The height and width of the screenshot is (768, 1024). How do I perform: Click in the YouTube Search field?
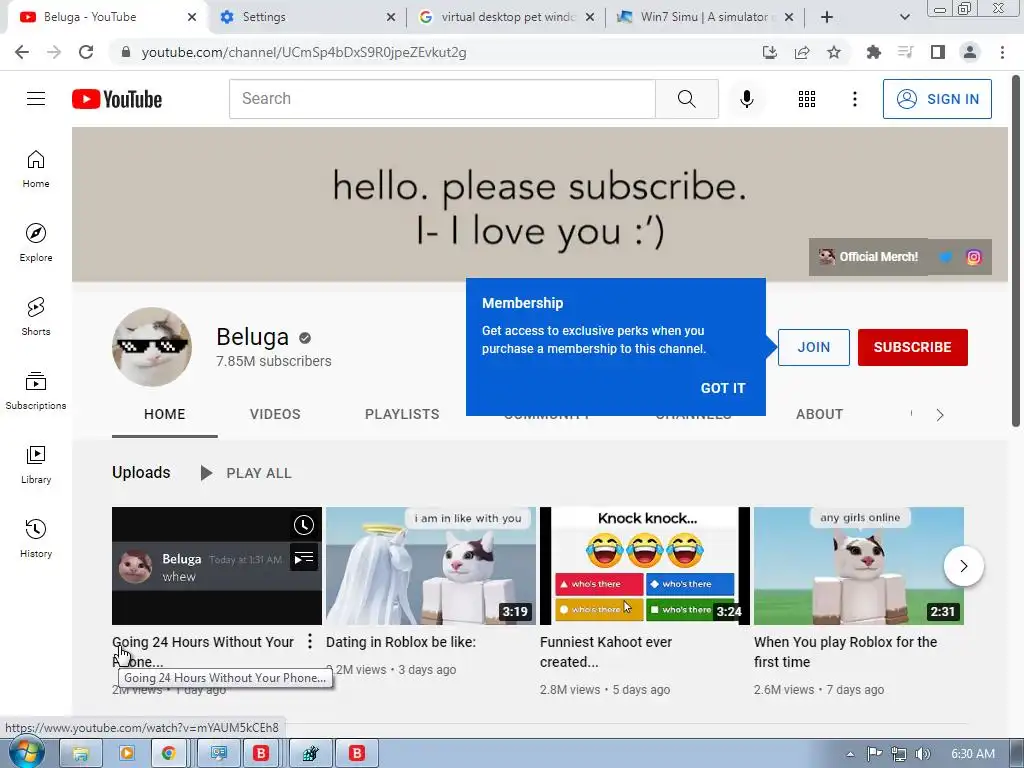point(442,99)
